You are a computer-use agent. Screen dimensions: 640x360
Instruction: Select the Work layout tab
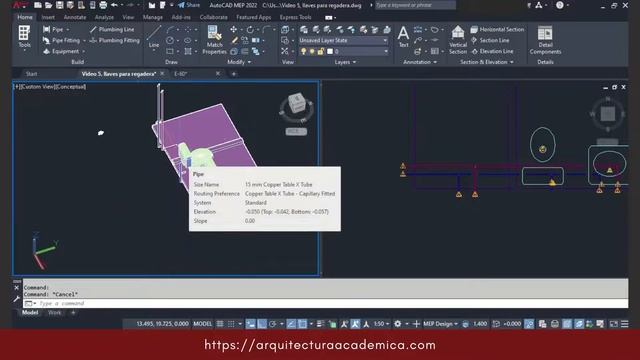[x=54, y=313]
